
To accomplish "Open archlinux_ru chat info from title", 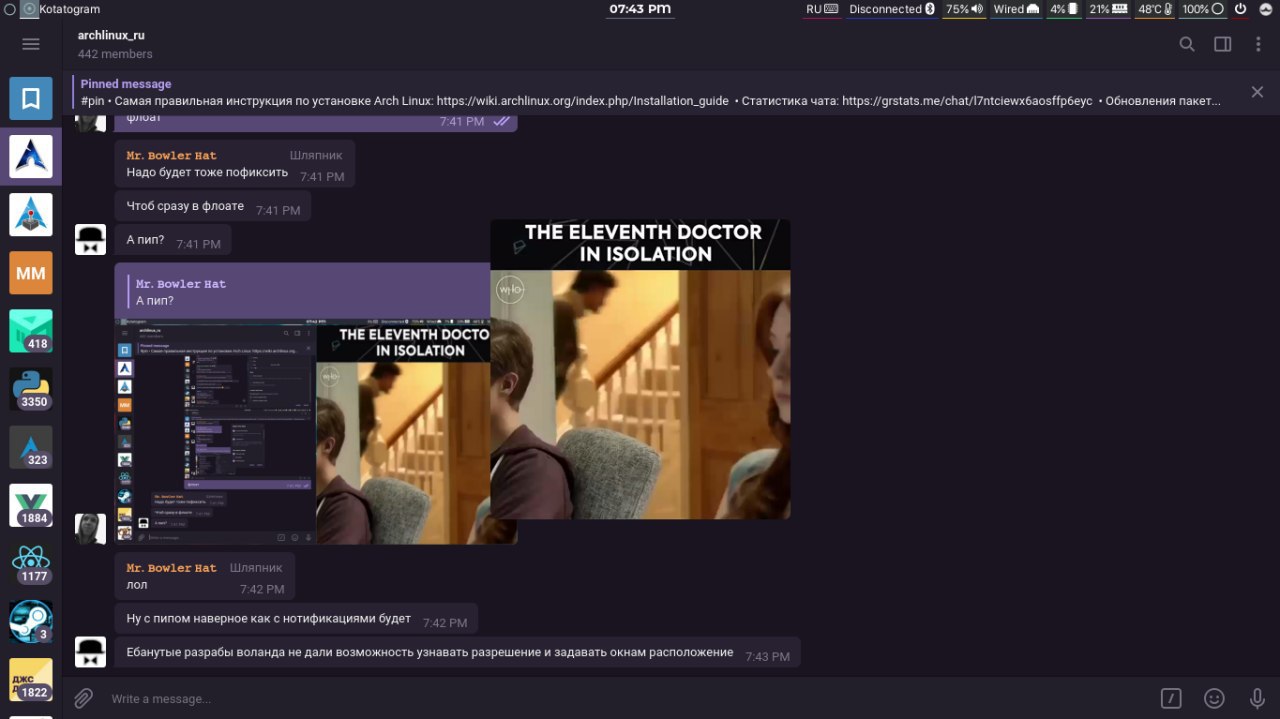I will [111, 35].
